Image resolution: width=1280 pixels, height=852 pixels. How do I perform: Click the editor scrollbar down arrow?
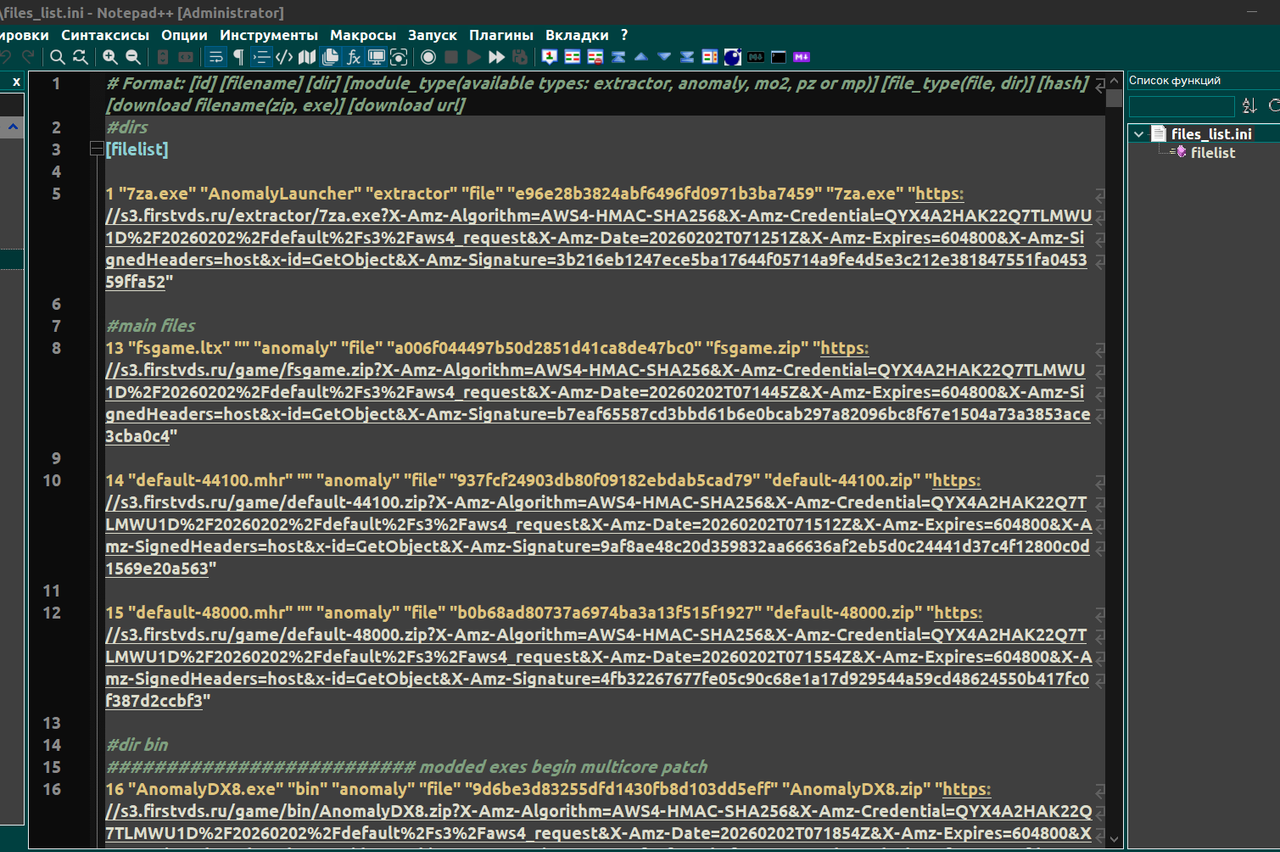coord(1114,839)
